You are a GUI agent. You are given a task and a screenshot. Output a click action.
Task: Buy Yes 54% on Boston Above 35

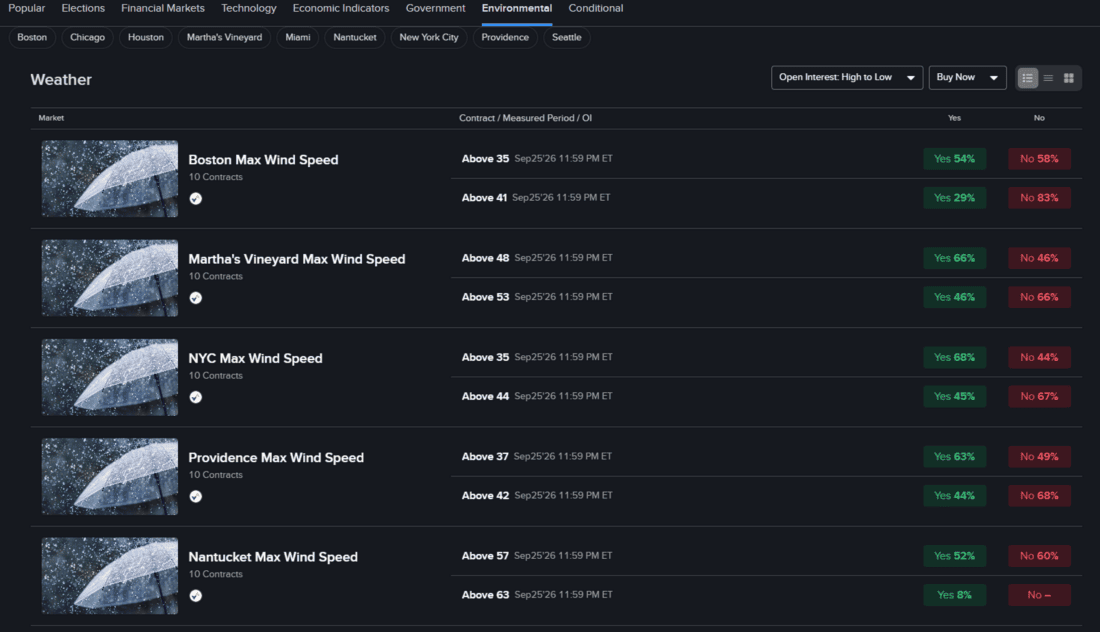point(954,159)
